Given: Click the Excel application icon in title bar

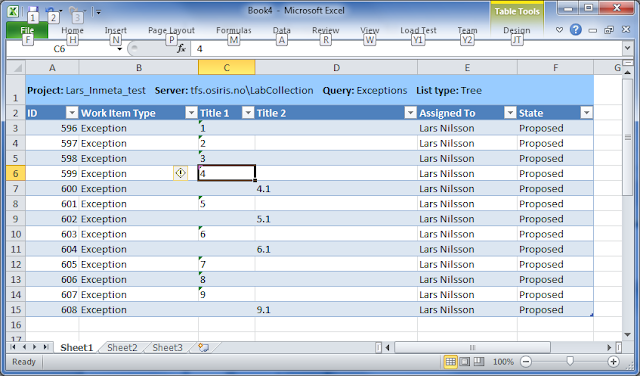Looking at the screenshot, I should [13, 11].
